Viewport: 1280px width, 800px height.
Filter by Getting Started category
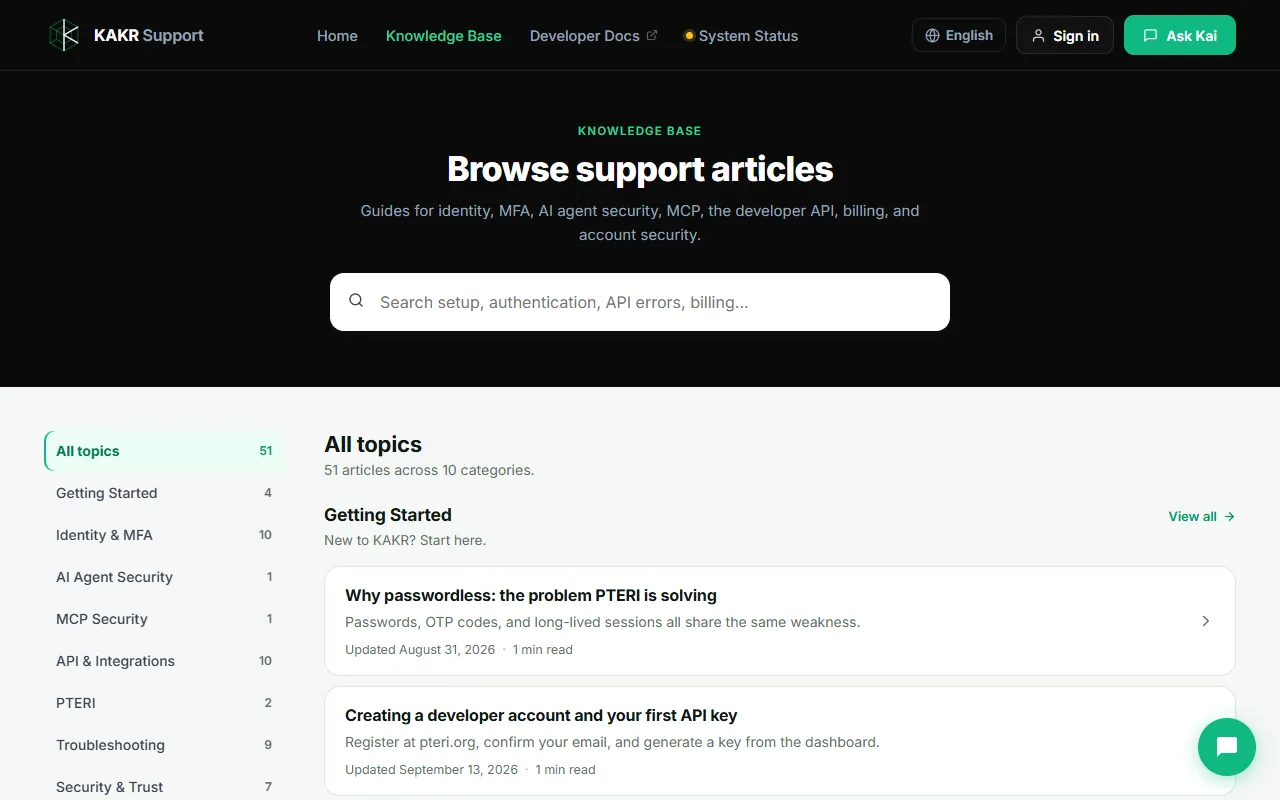(164, 493)
